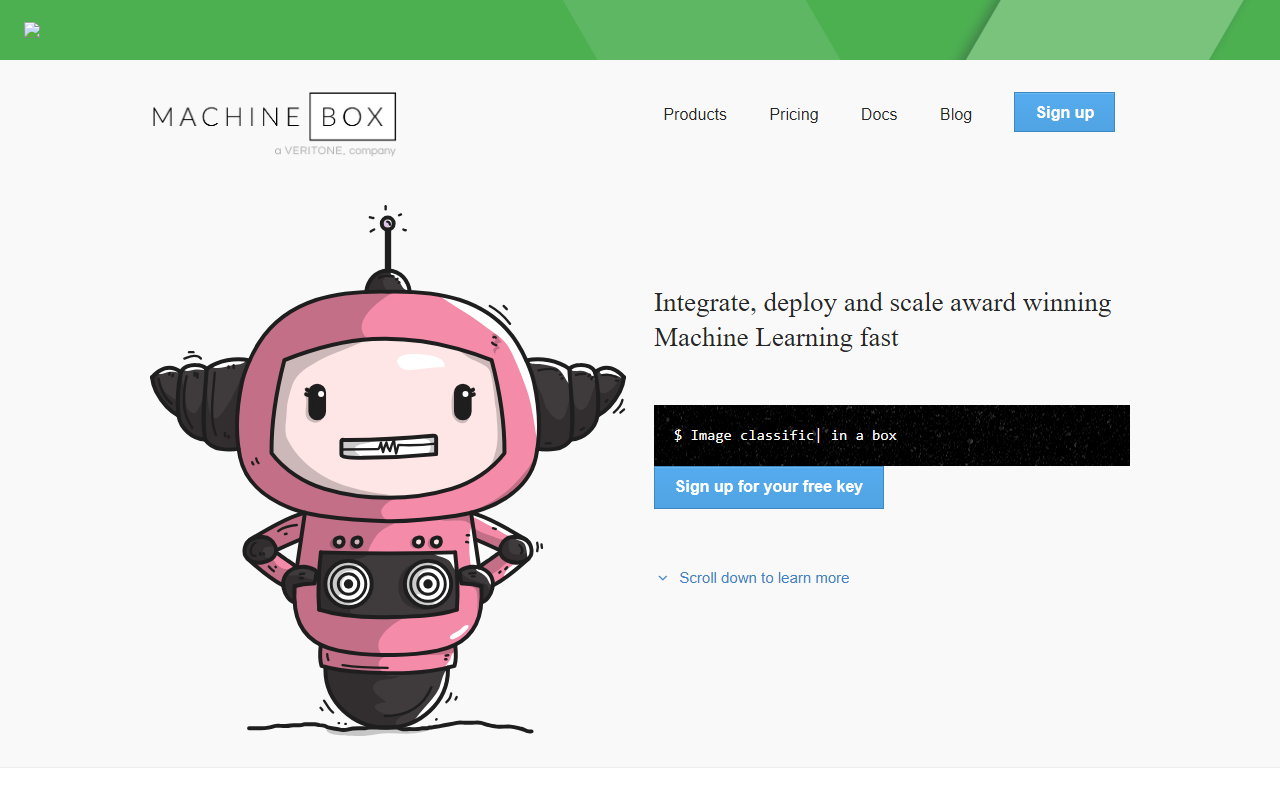Open the Docs link
Screen dimensions: 1280x800
tap(879, 114)
